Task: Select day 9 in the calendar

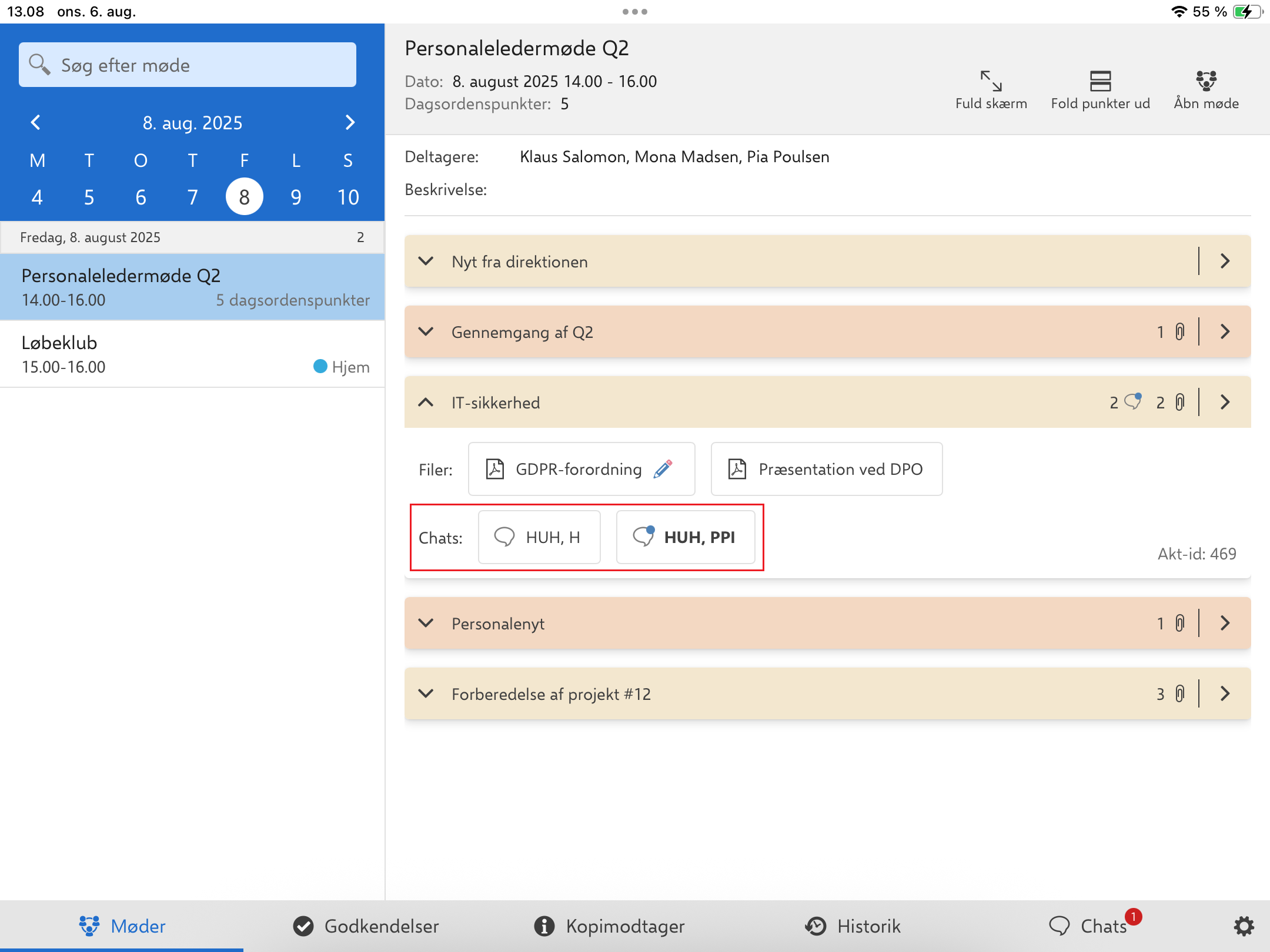Action: pyautogui.click(x=296, y=197)
